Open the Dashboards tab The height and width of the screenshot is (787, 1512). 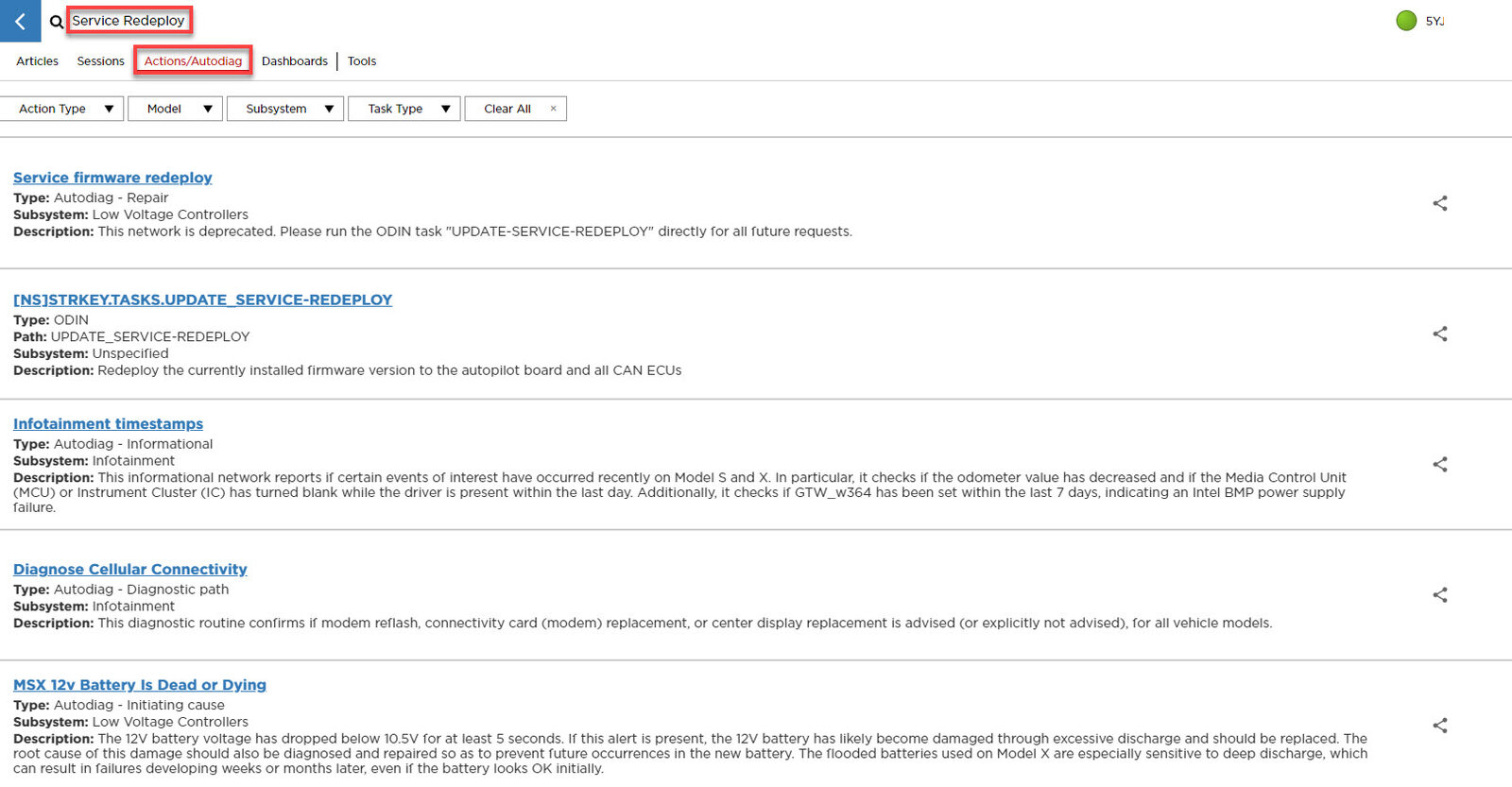tap(295, 61)
